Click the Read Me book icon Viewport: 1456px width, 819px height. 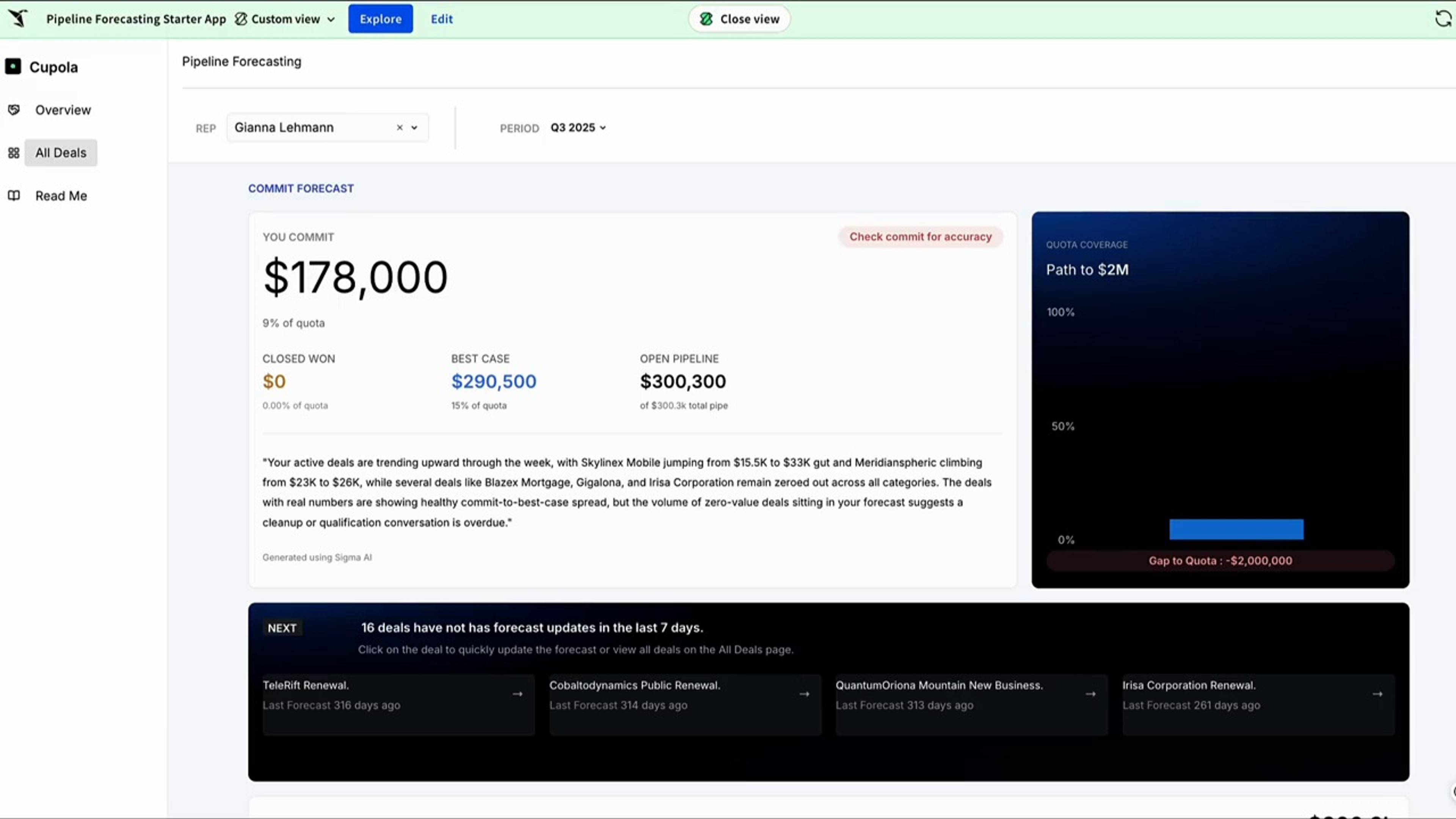click(14, 196)
